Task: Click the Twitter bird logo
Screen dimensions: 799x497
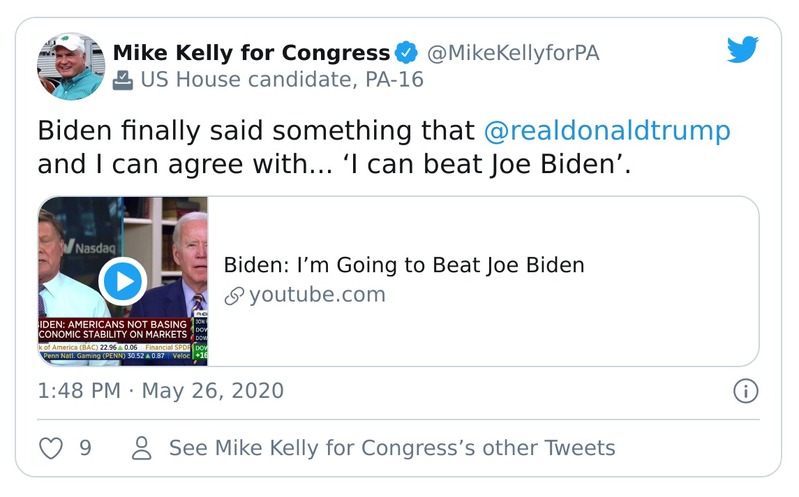Action: (x=742, y=50)
